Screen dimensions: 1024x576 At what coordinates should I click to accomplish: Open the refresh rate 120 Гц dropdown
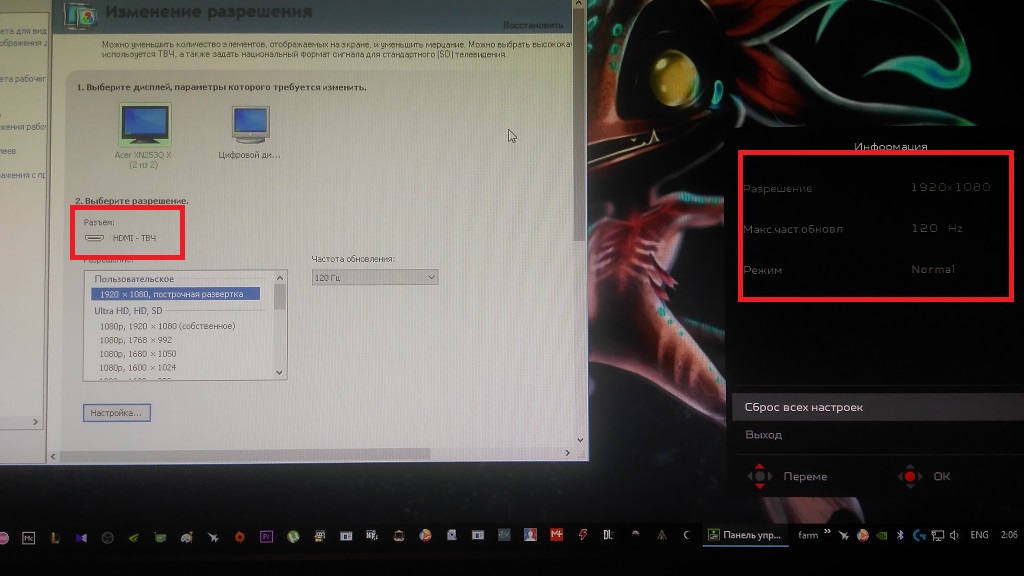(x=374, y=277)
